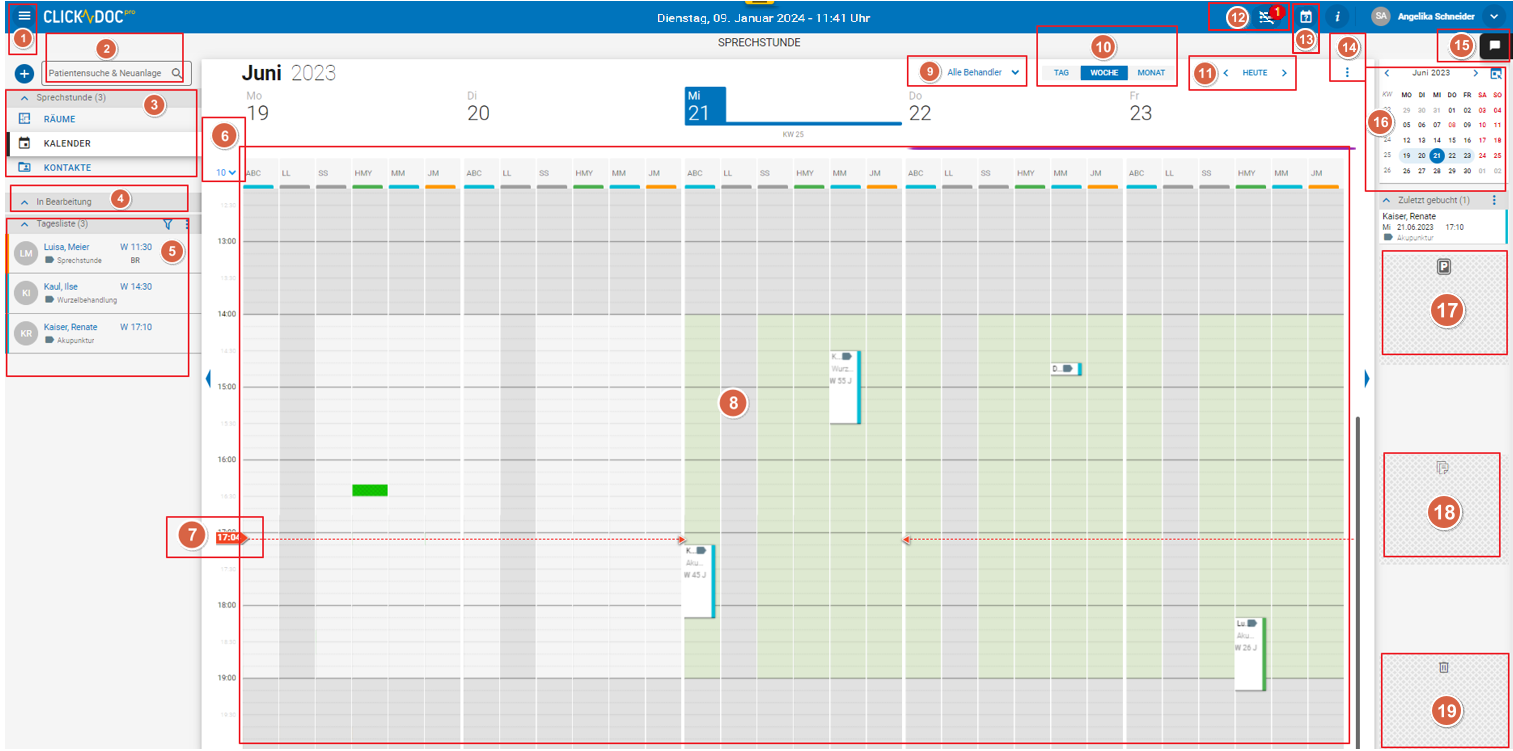The width and height of the screenshot is (1513, 751).
Task: Switch to WOCHE view
Action: point(1104,73)
